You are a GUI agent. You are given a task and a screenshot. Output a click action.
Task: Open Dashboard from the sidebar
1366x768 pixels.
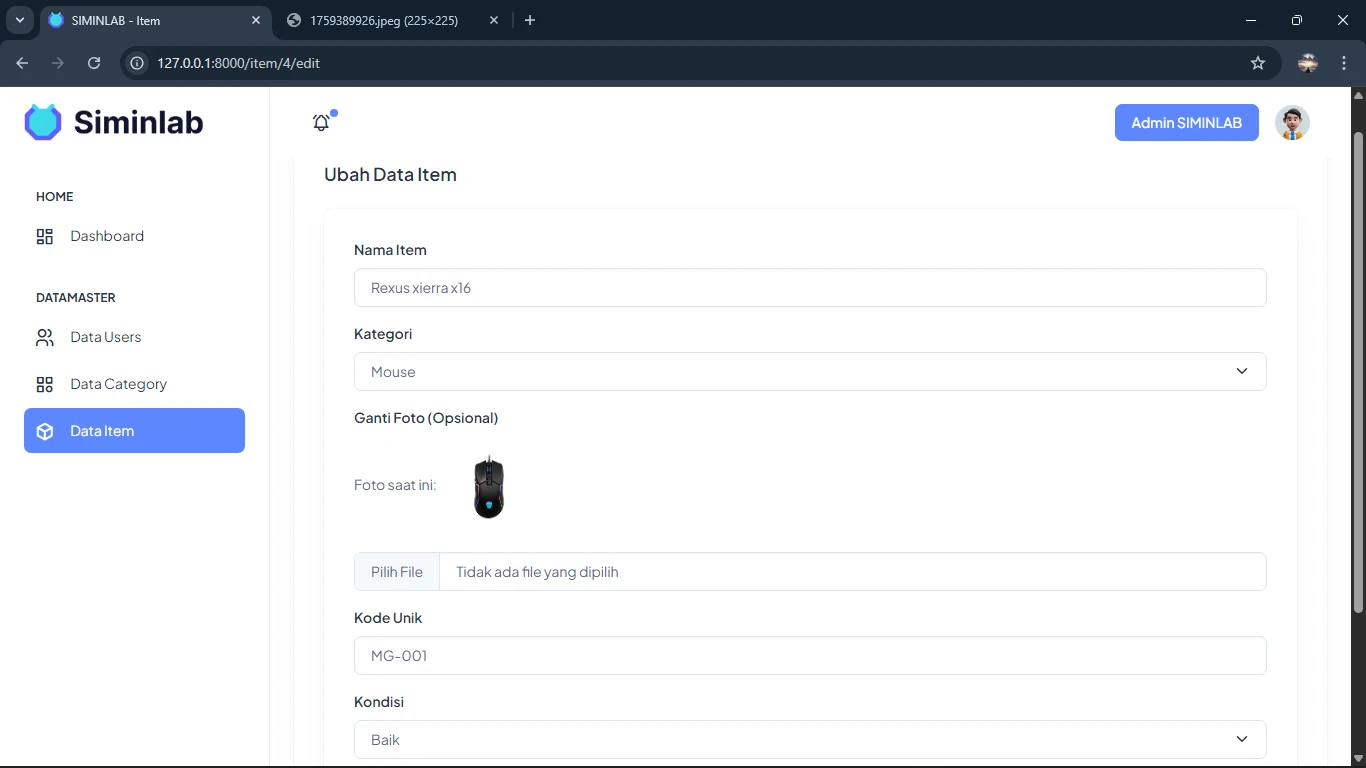click(x=107, y=237)
